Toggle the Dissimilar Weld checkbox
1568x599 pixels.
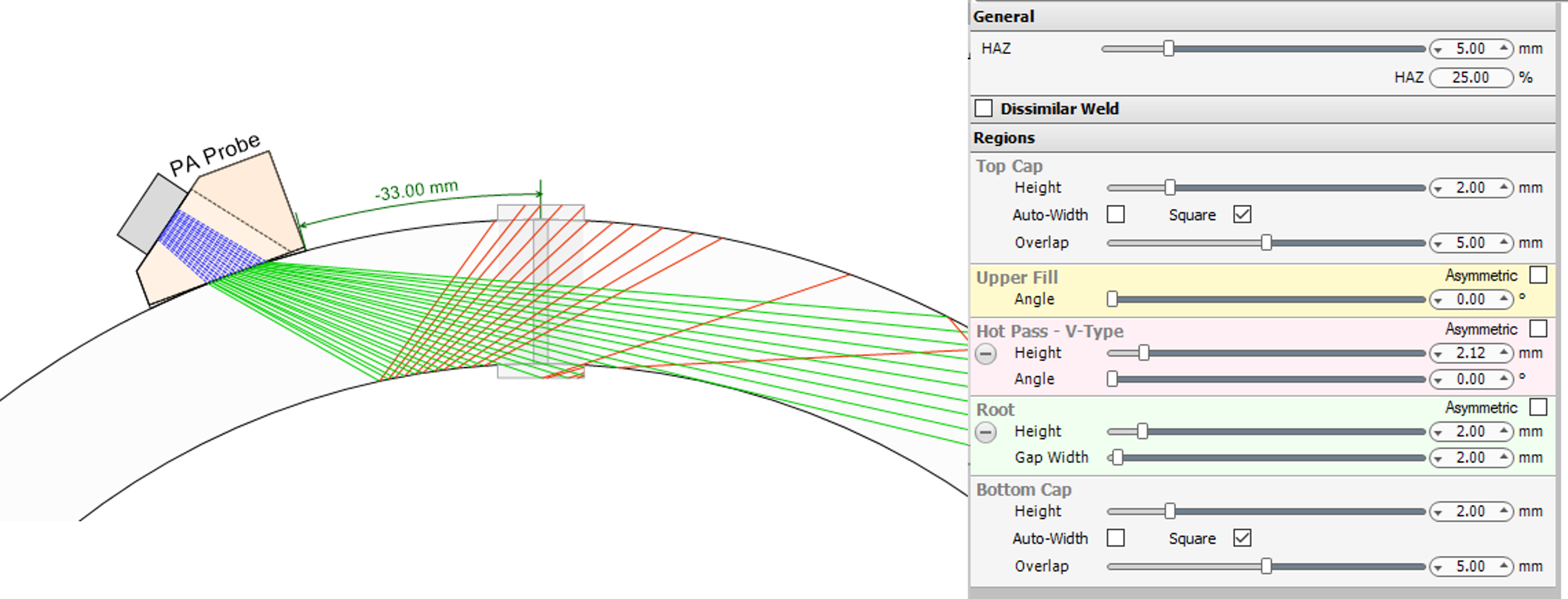(x=983, y=108)
